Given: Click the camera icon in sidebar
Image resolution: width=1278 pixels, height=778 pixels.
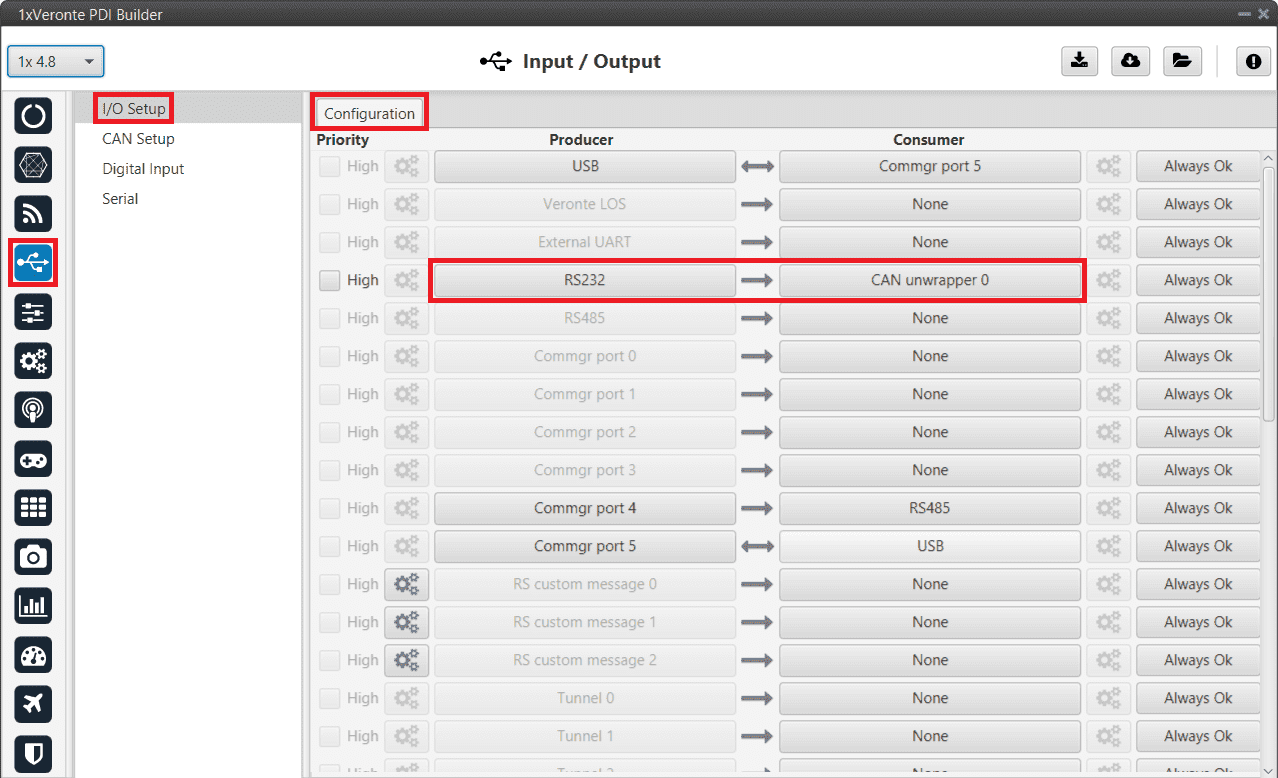Looking at the screenshot, I should [x=33, y=557].
